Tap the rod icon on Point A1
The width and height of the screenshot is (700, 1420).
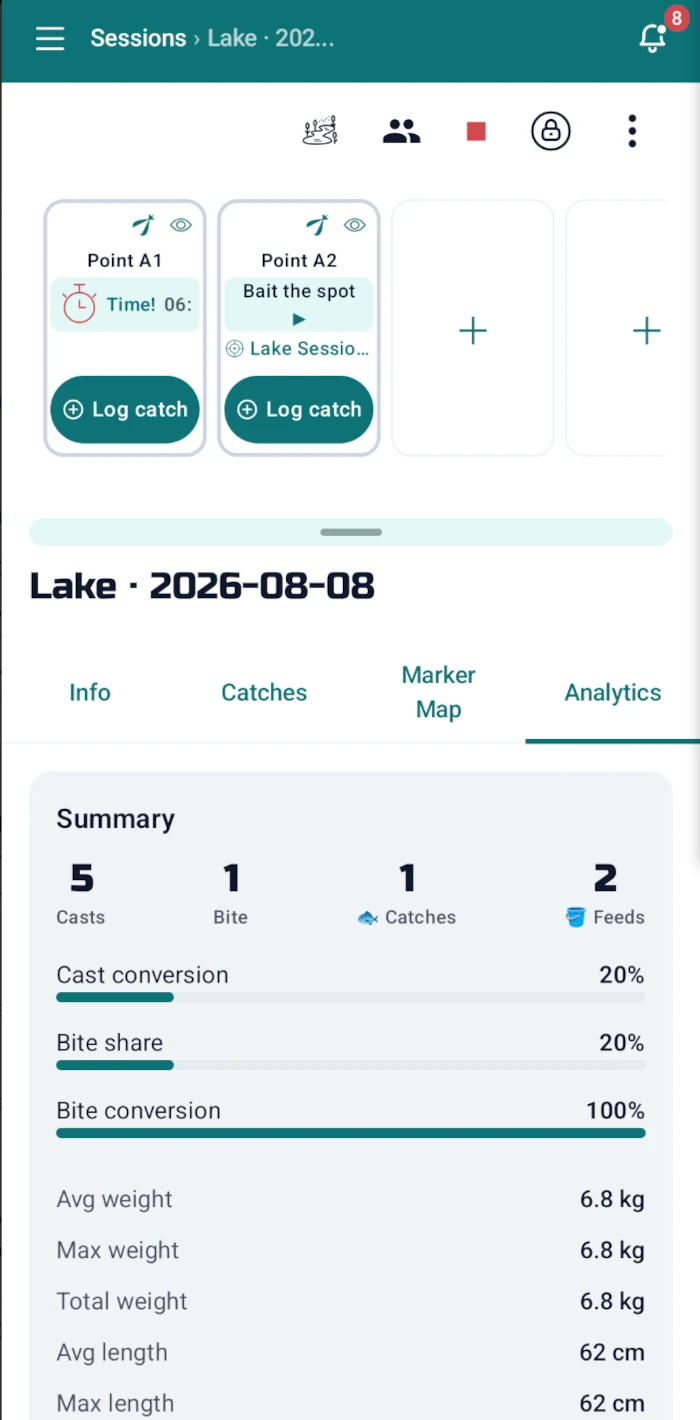[x=145, y=225]
